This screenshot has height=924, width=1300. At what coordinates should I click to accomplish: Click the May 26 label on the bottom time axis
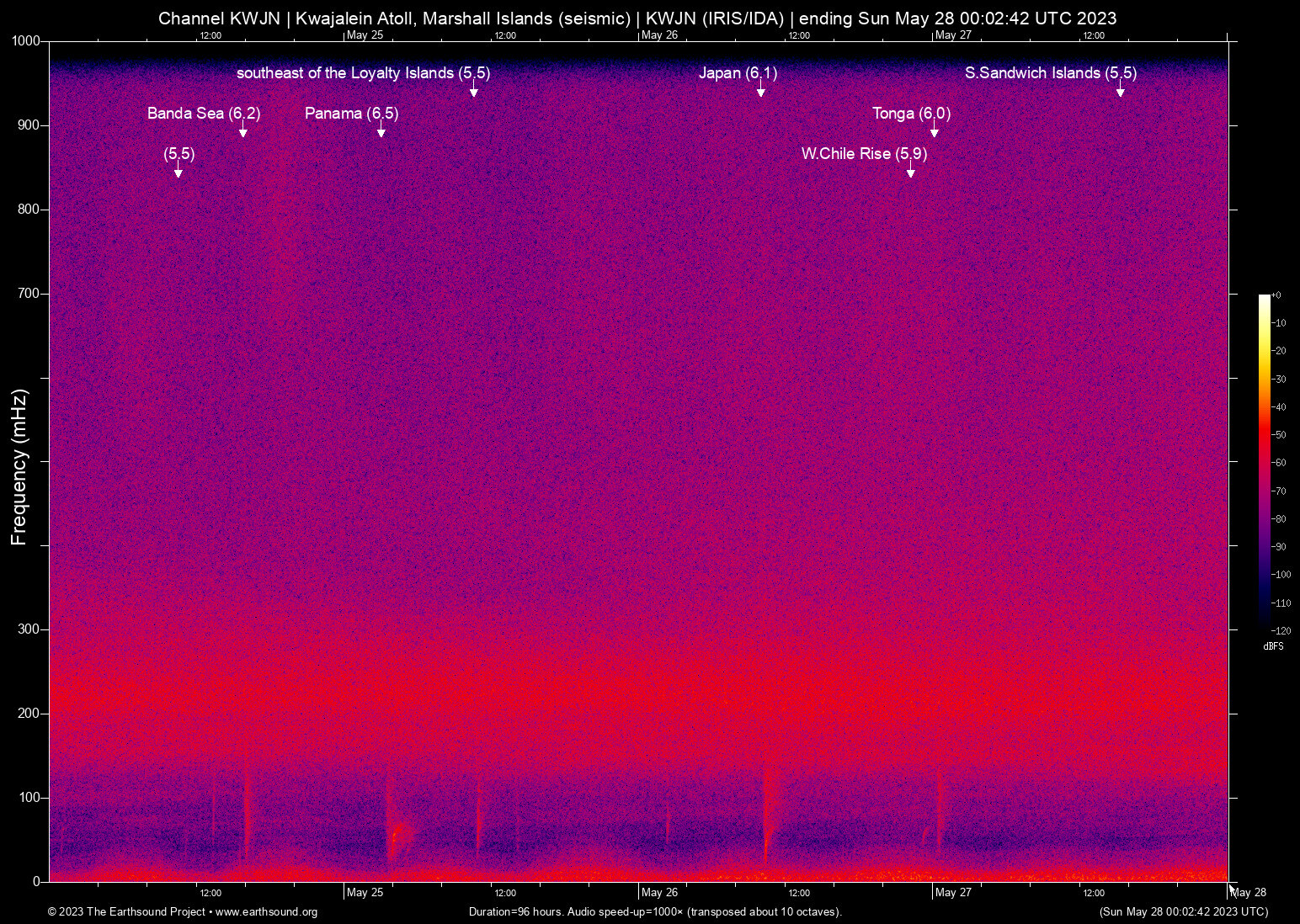pyautogui.click(x=659, y=892)
